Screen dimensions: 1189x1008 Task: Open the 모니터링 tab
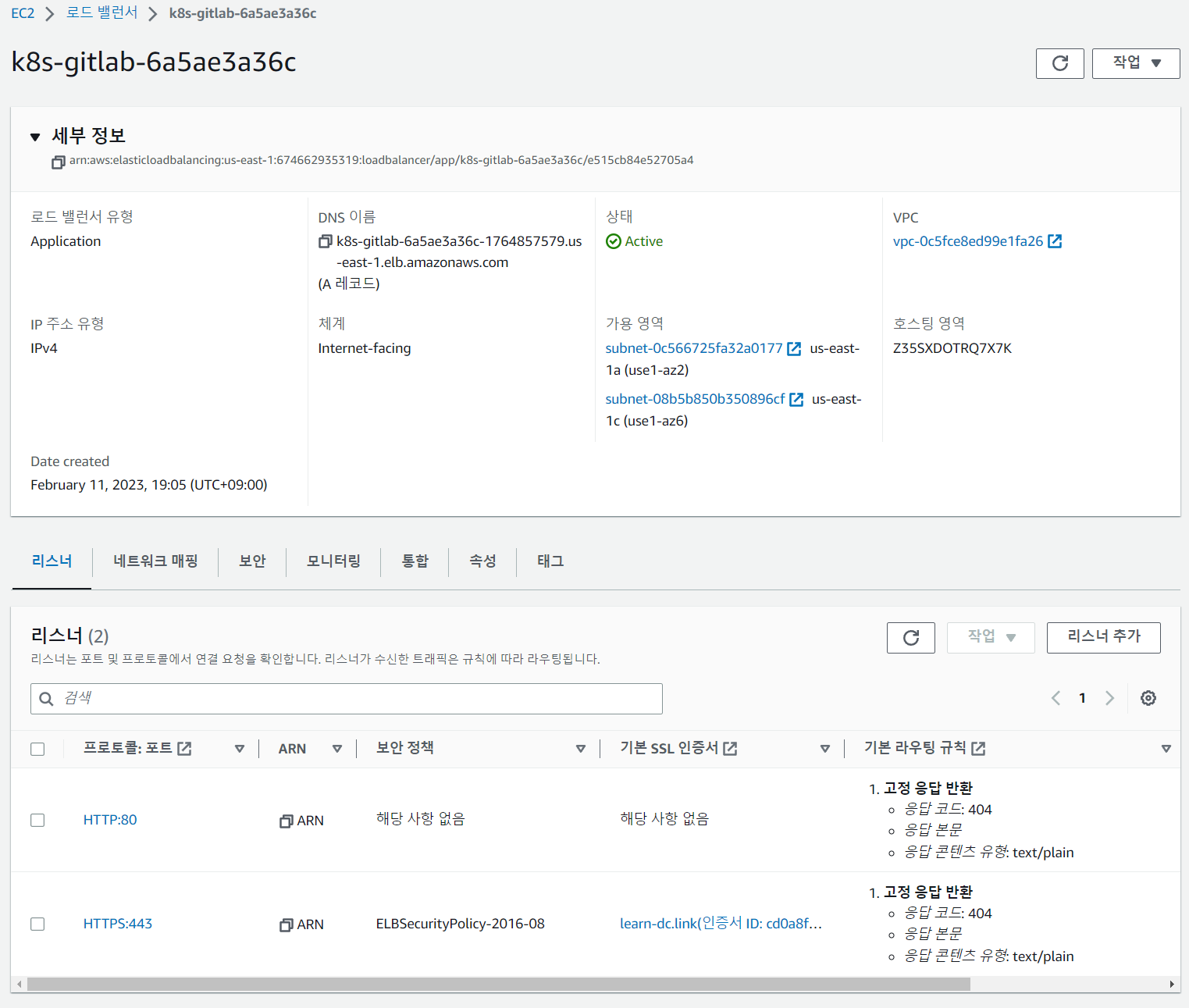point(333,561)
